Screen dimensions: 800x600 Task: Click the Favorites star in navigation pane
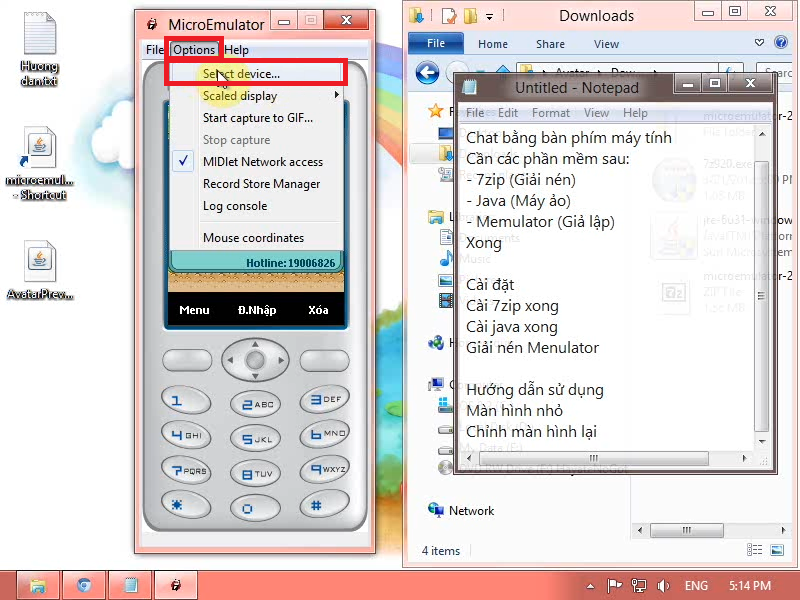(435, 111)
